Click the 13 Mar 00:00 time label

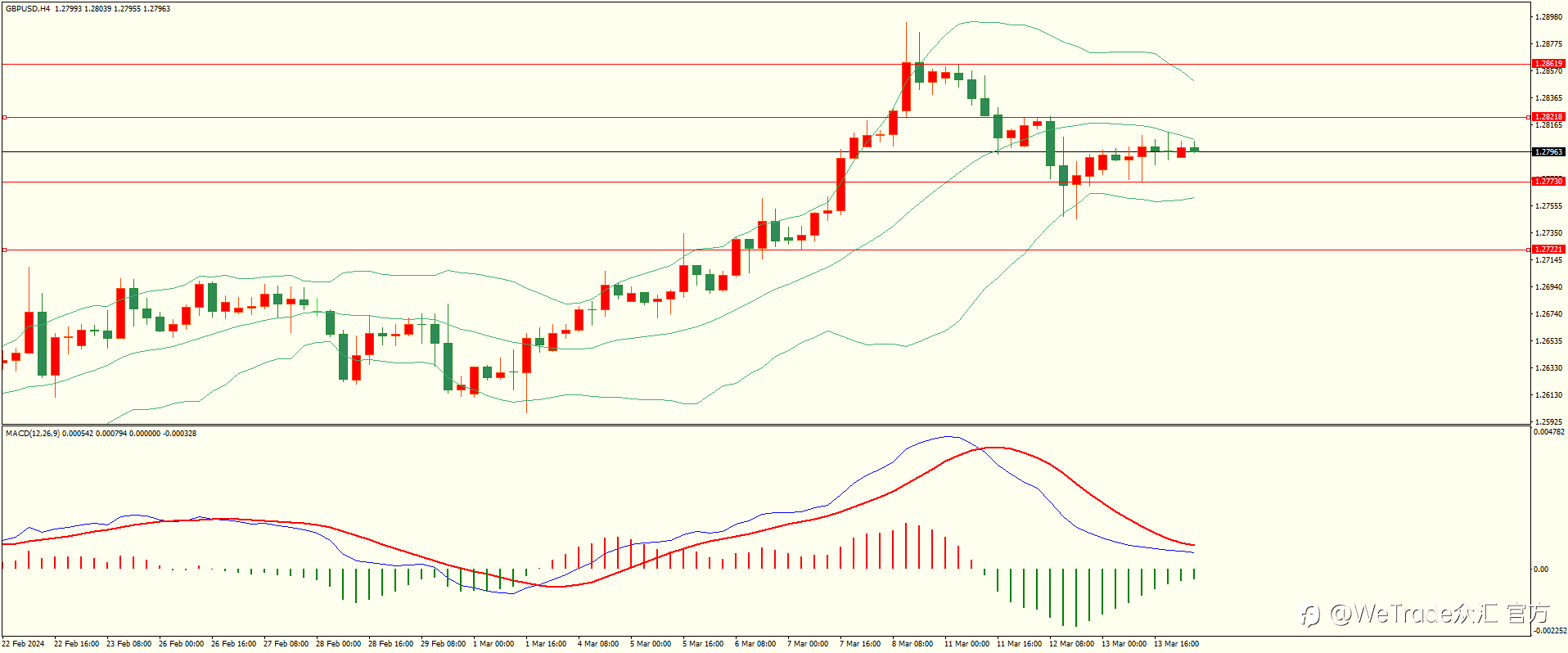pyautogui.click(x=1124, y=644)
